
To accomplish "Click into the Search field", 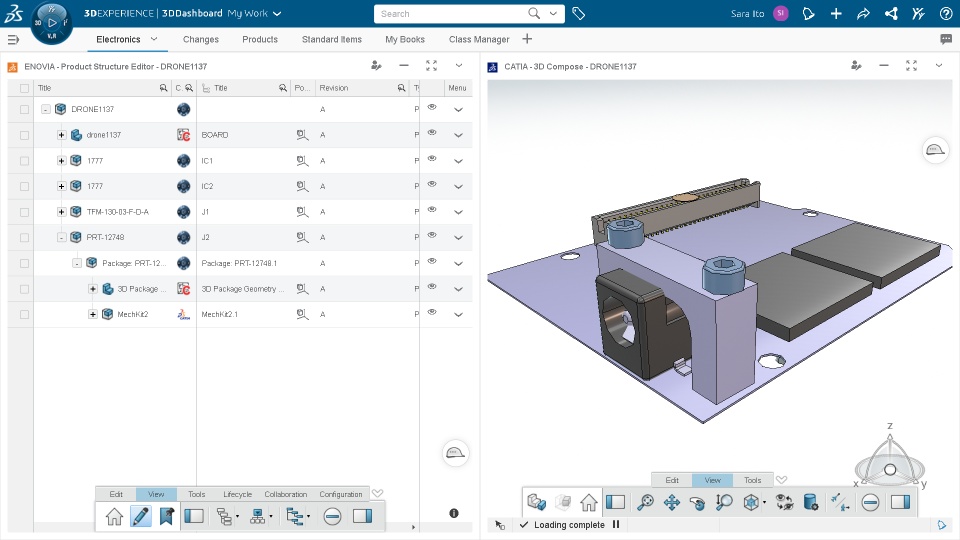I will [450, 13].
